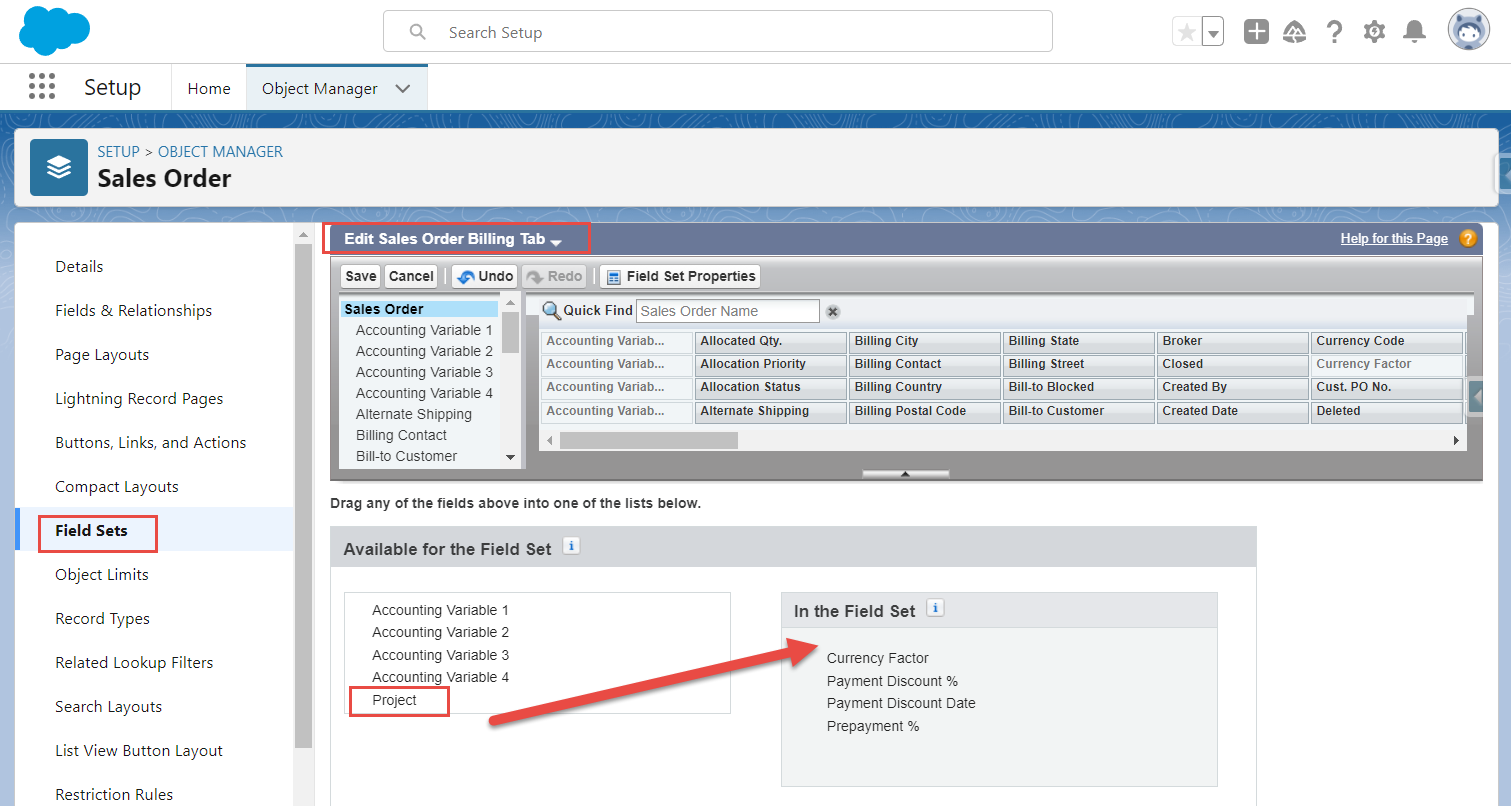This screenshot has width=1511, height=806.
Task: Open the setup gear menu
Action: pyautogui.click(x=1375, y=32)
